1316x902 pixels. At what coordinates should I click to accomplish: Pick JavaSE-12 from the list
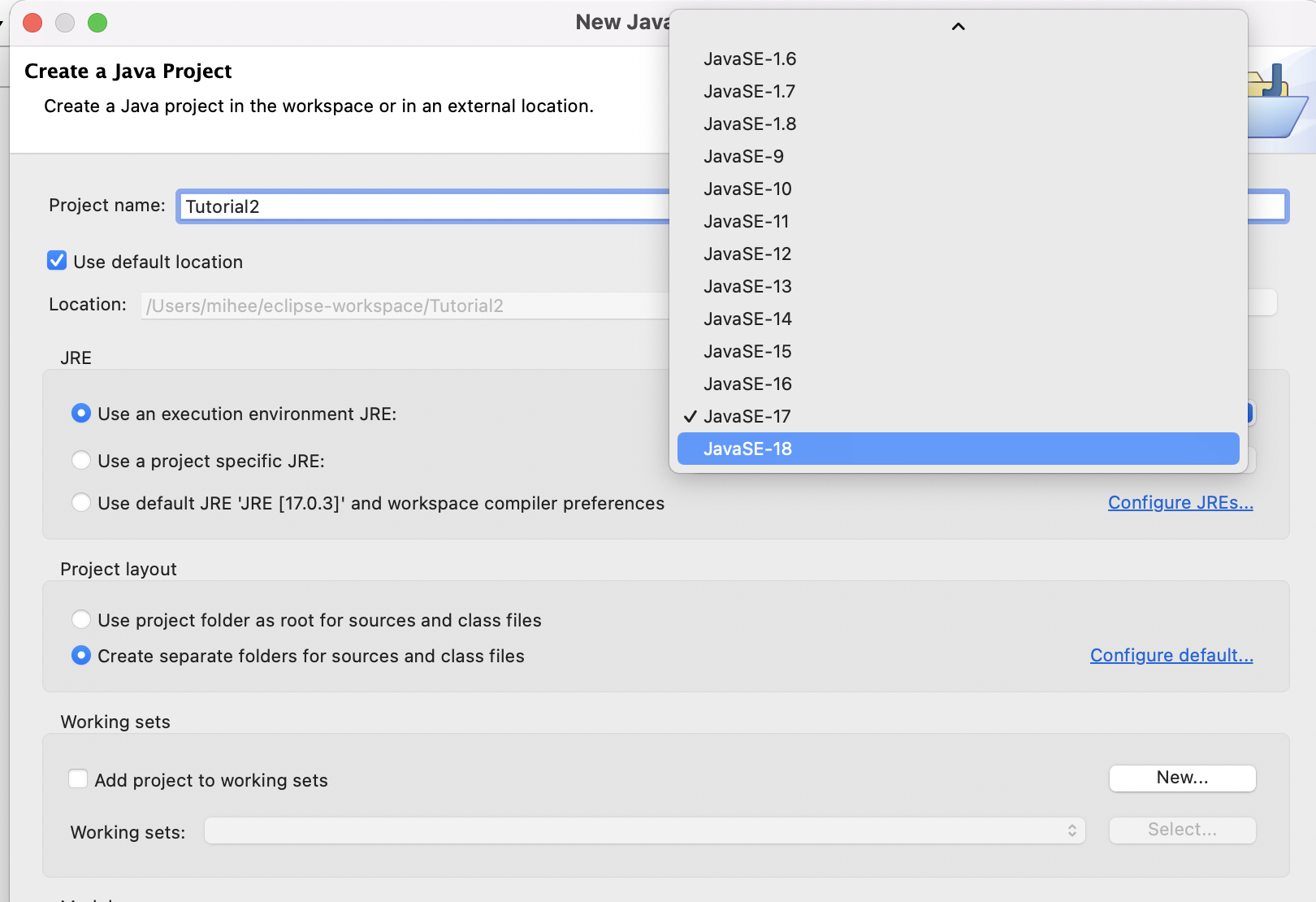(x=958, y=254)
